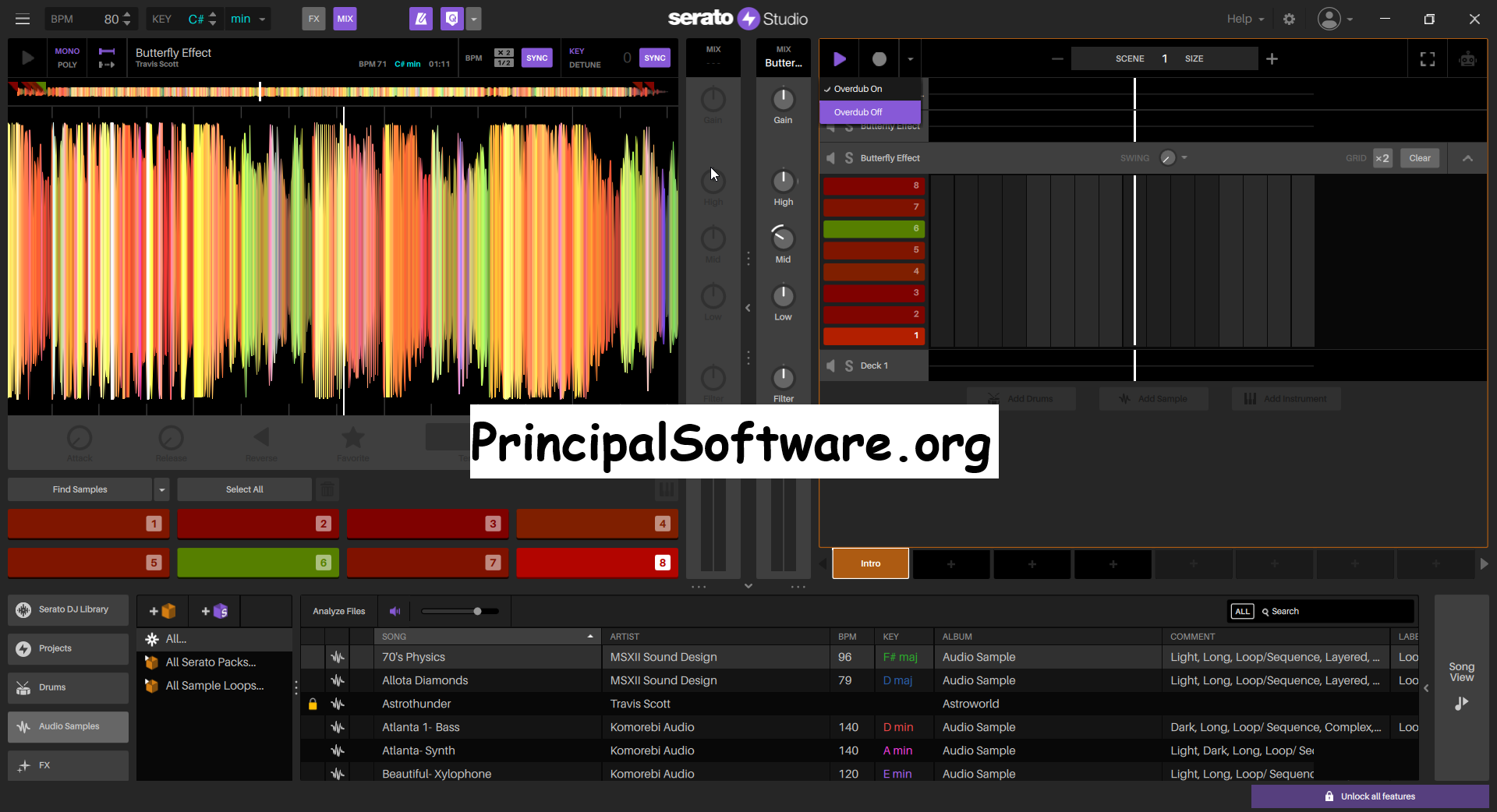The height and width of the screenshot is (812, 1497).
Task: Click the record button in sequencer
Action: (879, 58)
